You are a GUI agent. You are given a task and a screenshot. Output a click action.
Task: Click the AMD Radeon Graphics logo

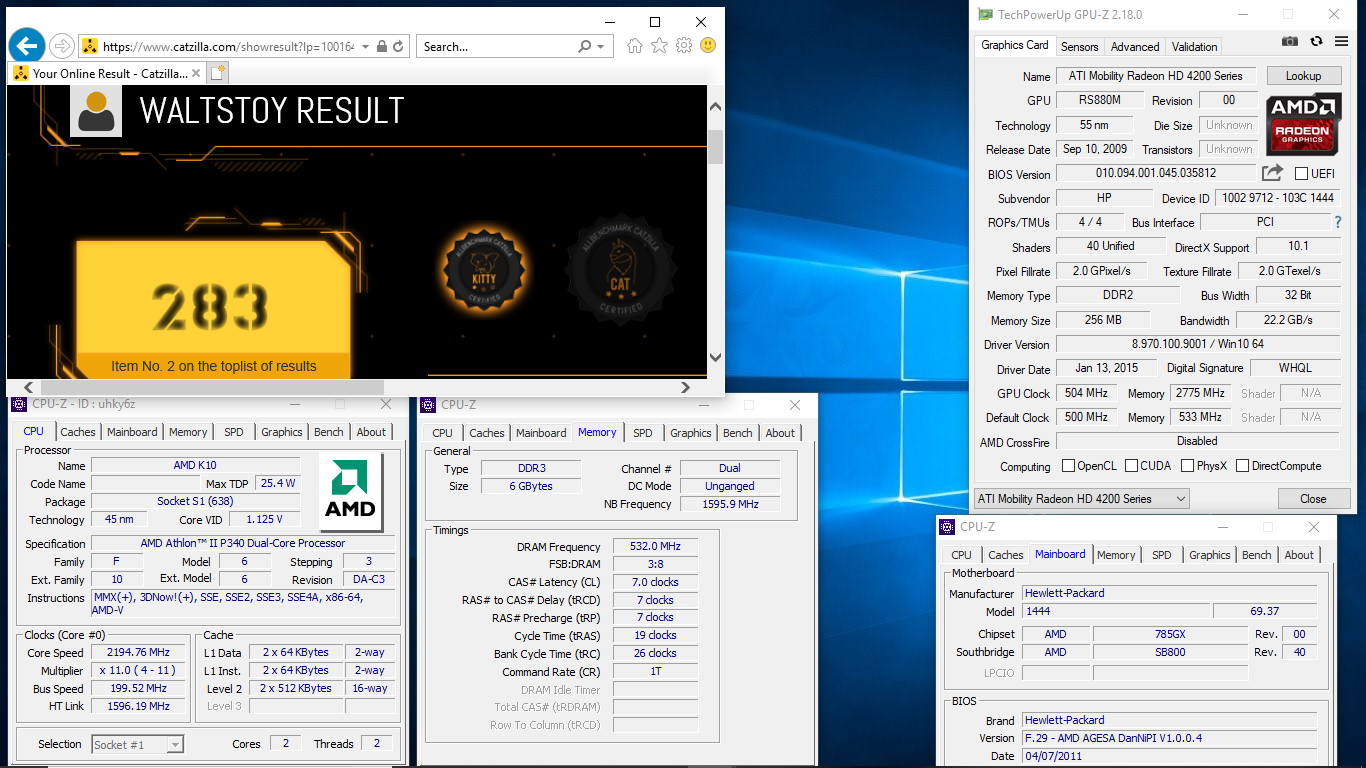(1304, 124)
